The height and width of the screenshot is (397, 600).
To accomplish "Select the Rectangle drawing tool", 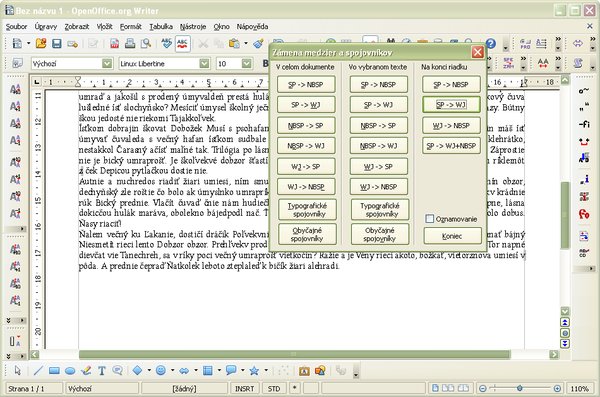I will point(54,370).
